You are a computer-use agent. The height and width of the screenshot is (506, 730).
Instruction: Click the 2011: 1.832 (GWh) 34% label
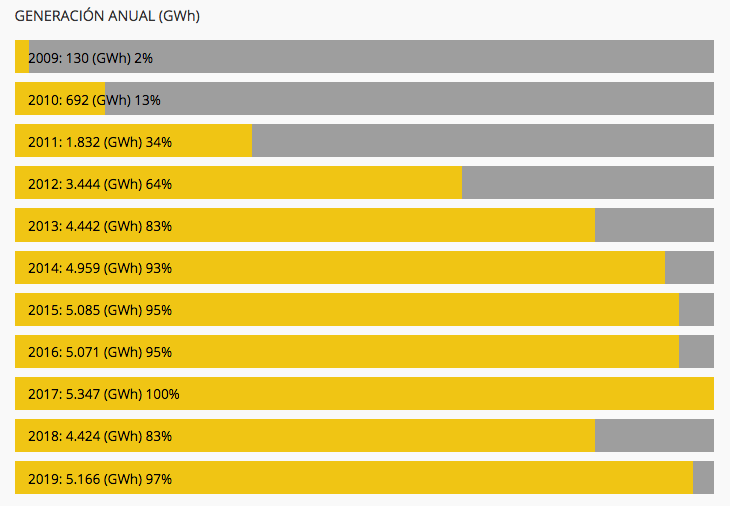(x=100, y=142)
